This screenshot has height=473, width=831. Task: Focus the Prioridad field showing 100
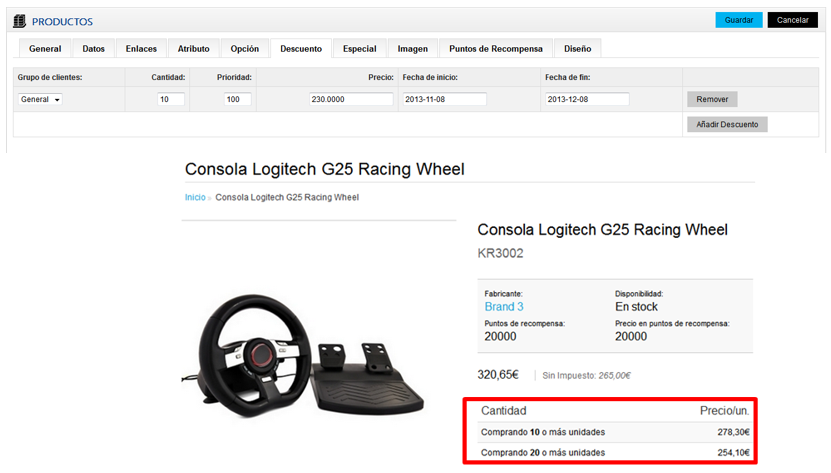[x=237, y=99]
